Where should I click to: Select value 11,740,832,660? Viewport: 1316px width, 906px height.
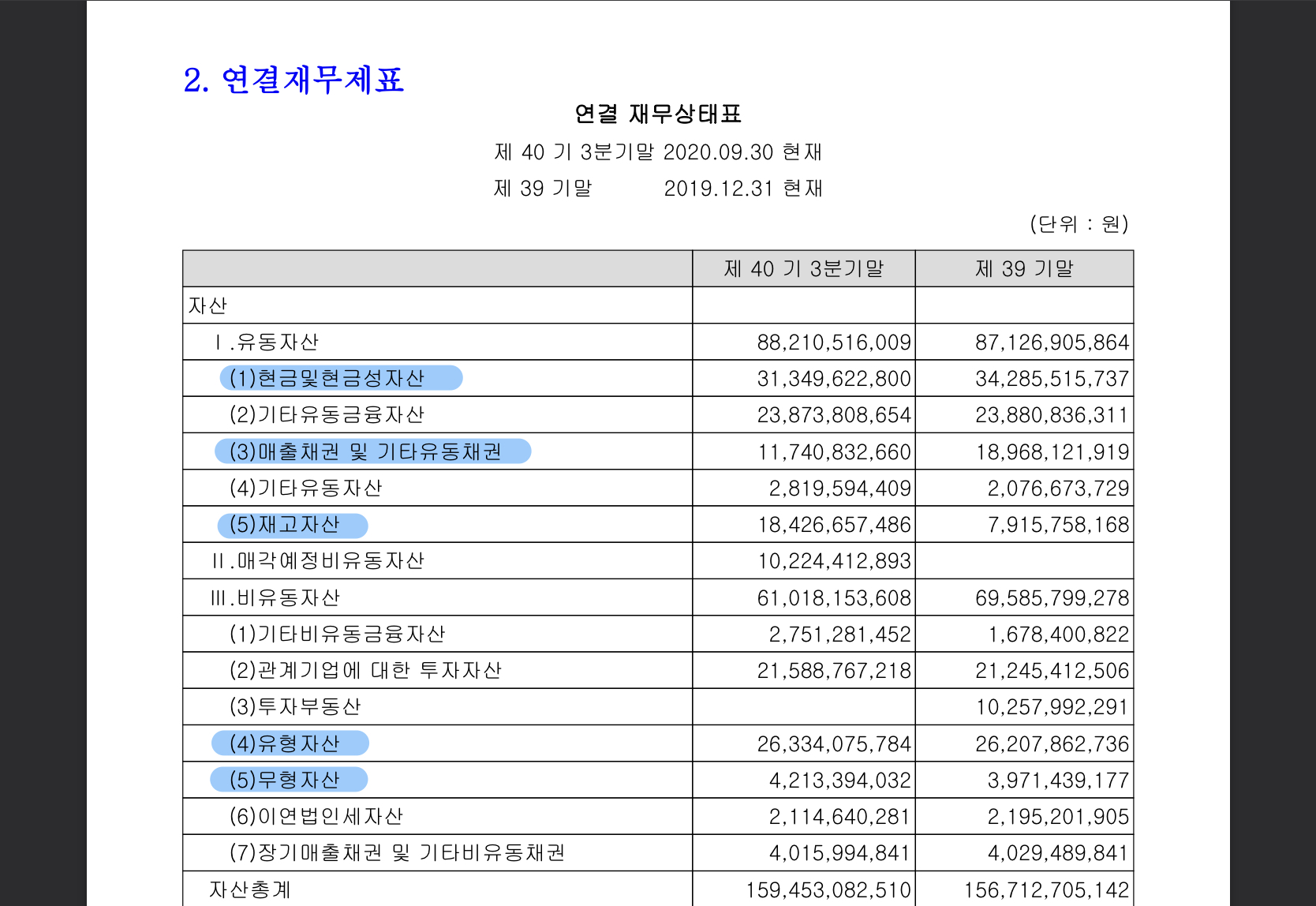835,452
